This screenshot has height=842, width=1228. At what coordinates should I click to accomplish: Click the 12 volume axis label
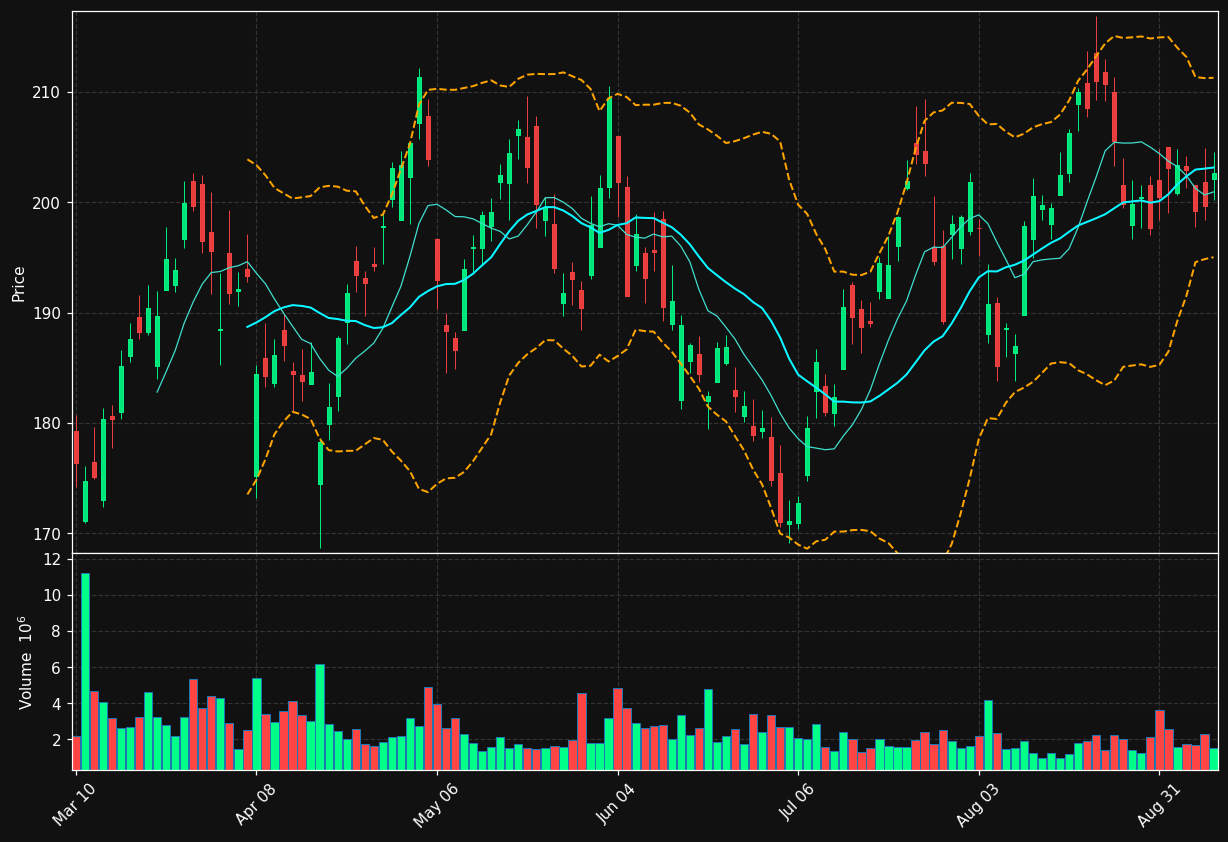tap(52, 559)
